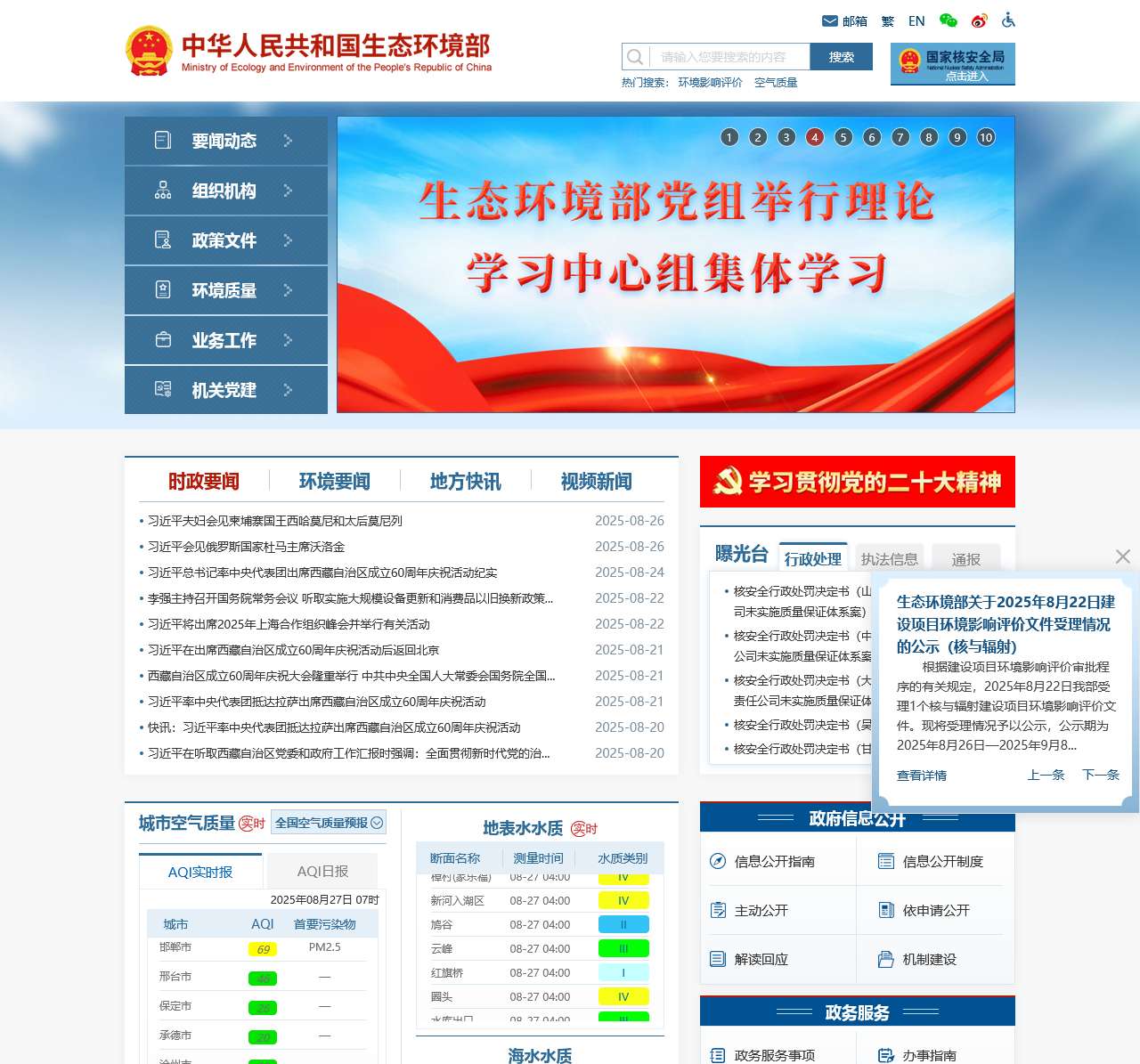Switch to the 视频新闻 tab

point(597,482)
